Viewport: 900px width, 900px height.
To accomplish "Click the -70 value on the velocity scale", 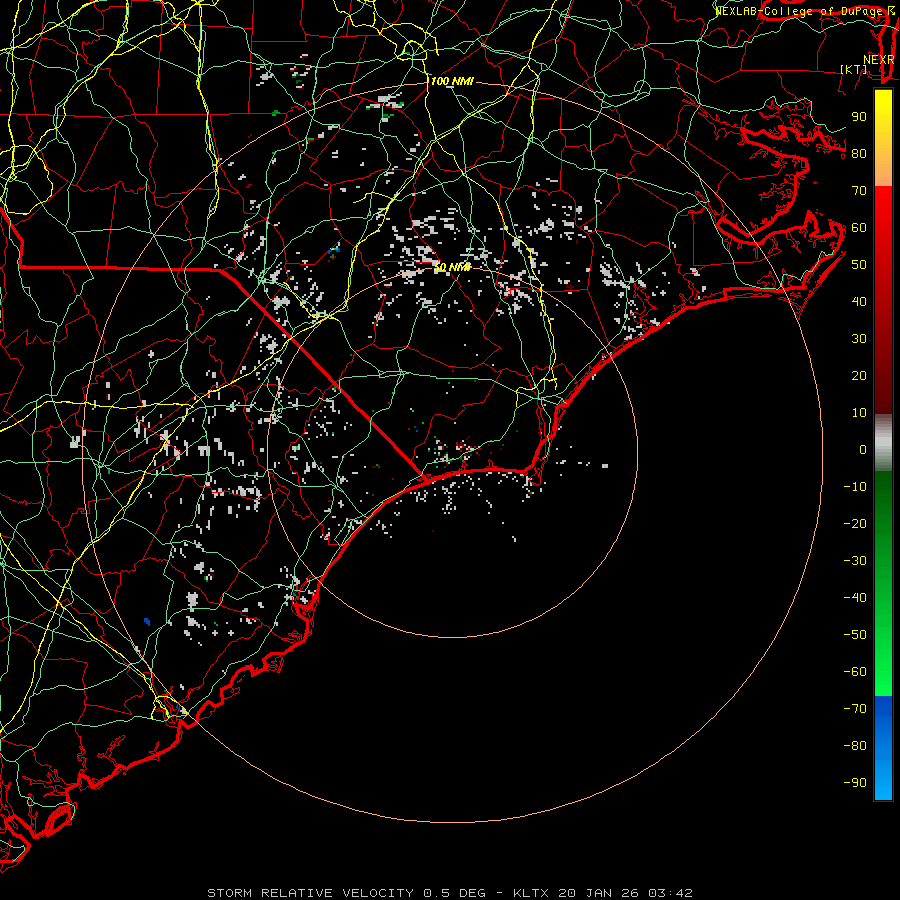I will pyautogui.click(x=855, y=709).
